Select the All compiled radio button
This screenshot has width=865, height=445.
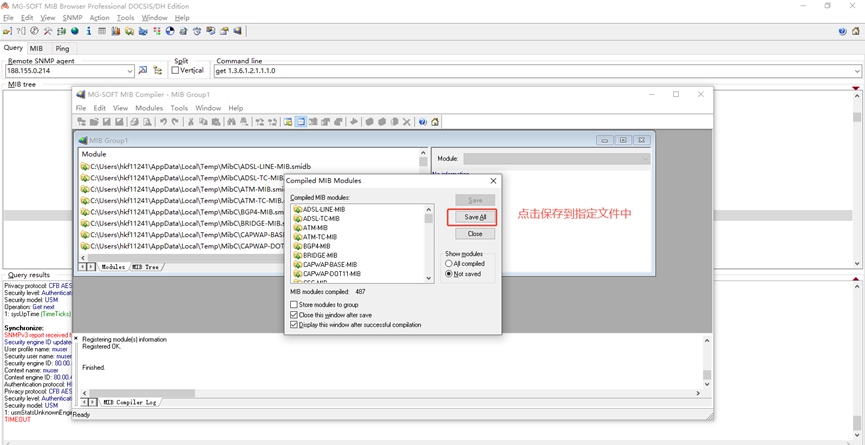448,264
